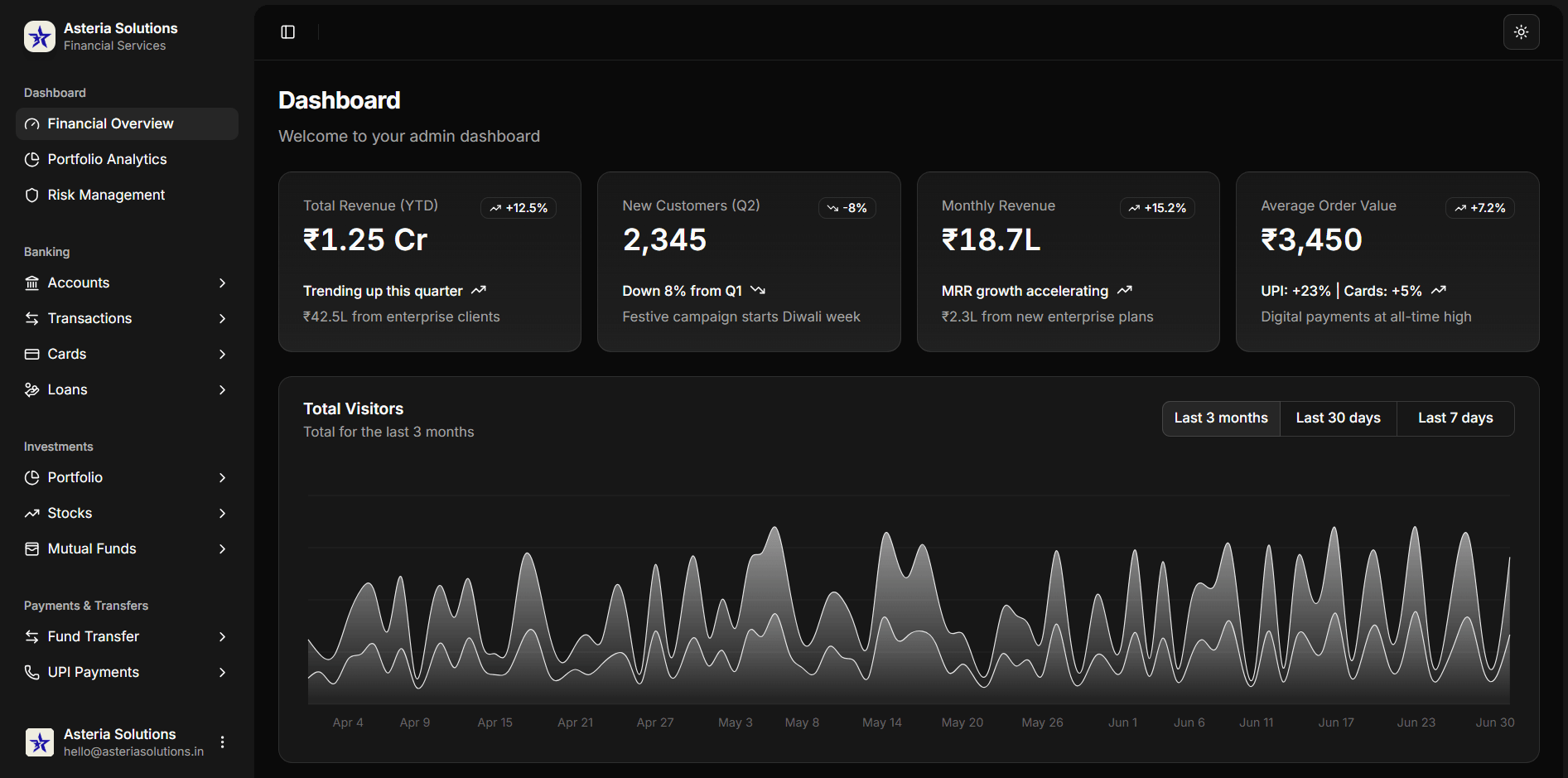Open the Financial Overview page
Image resolution: width=1568 pixels, height=778 pixels.
(127, 123)
